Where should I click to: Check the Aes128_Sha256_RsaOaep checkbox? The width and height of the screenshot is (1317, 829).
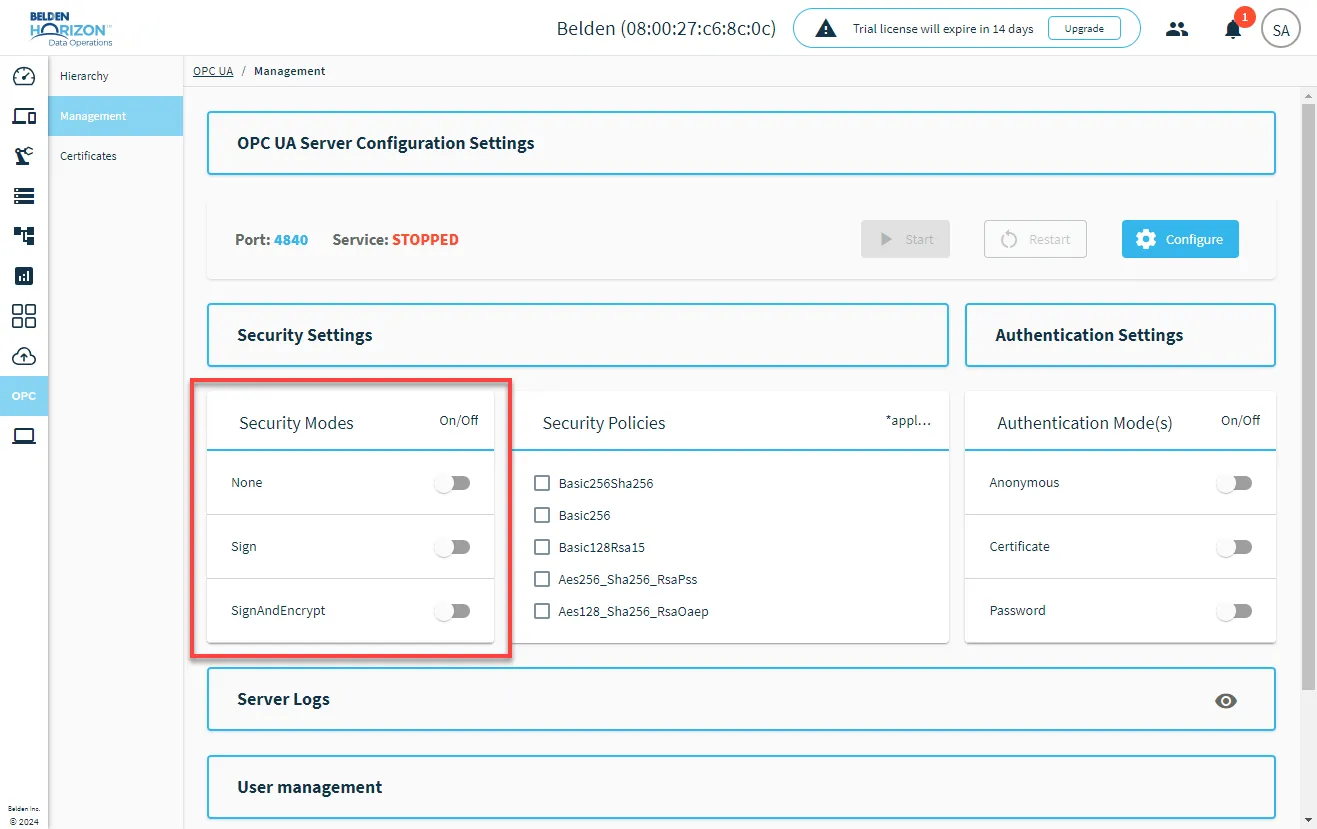(542, 611)
